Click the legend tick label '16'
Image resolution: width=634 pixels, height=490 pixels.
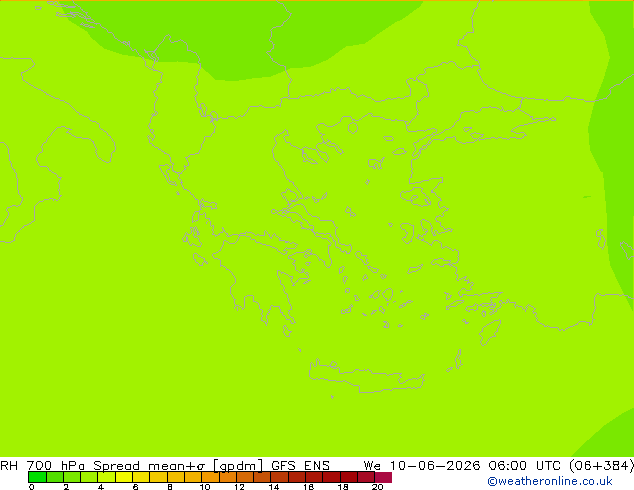[x=309, y=487]
